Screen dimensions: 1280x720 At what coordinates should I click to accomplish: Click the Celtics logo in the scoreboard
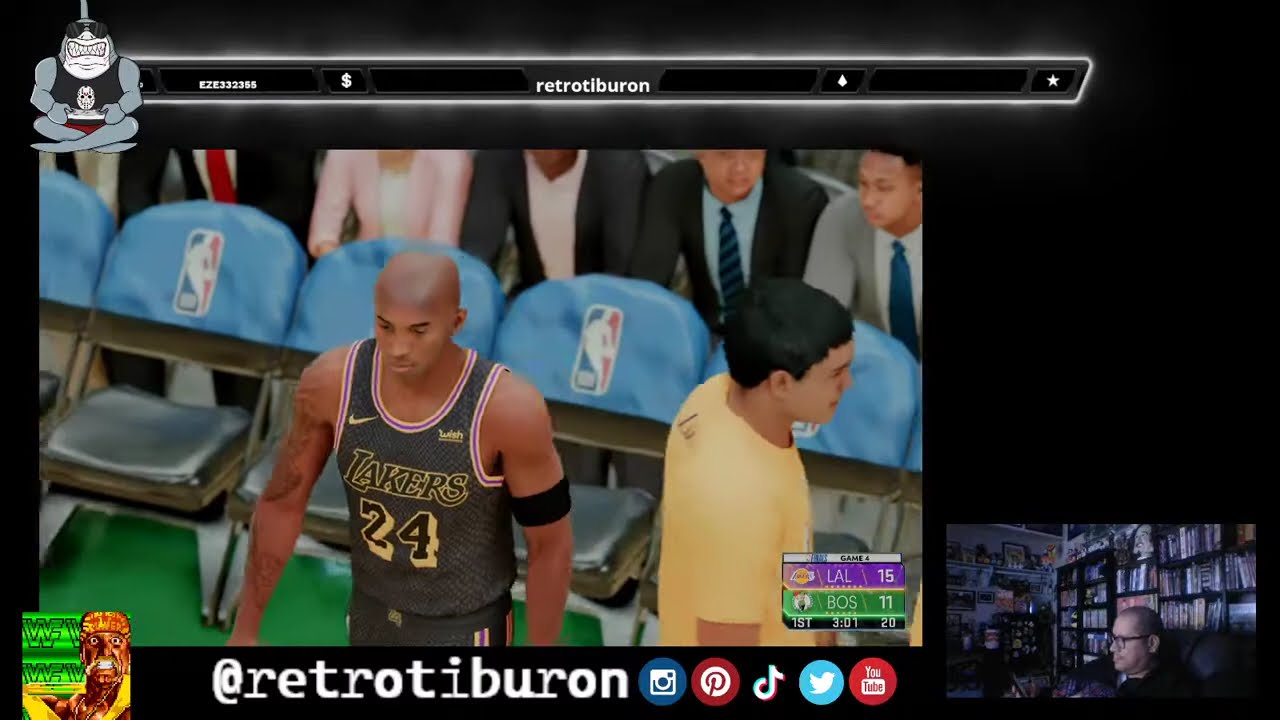[x=801, y=603]
